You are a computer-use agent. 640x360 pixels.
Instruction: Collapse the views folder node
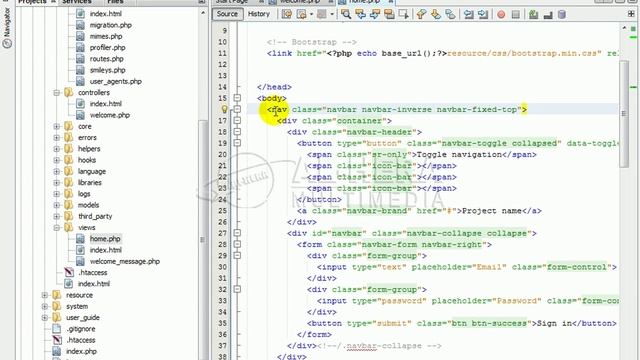tap(57, 227)
